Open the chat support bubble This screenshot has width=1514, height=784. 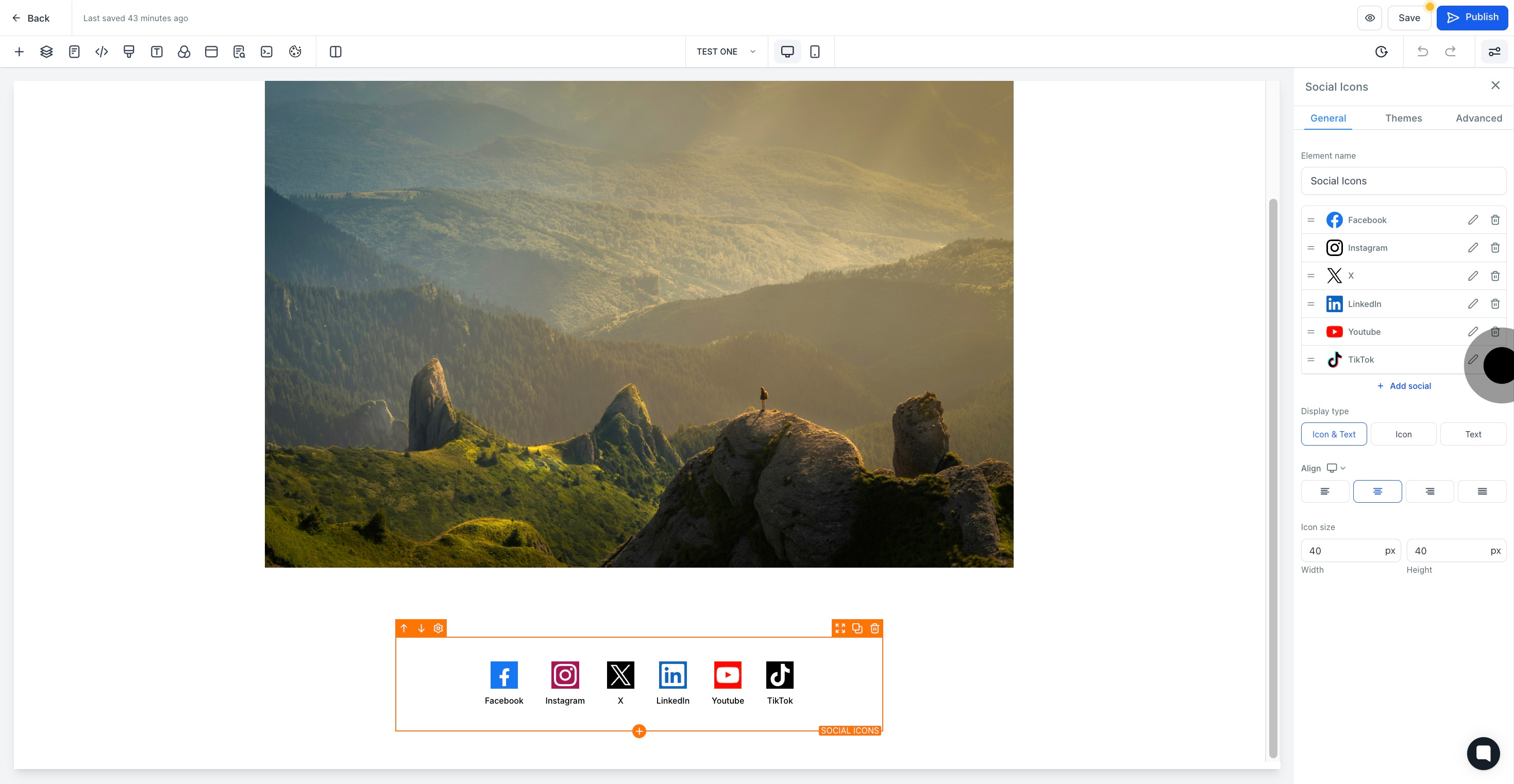(1483, 753)
